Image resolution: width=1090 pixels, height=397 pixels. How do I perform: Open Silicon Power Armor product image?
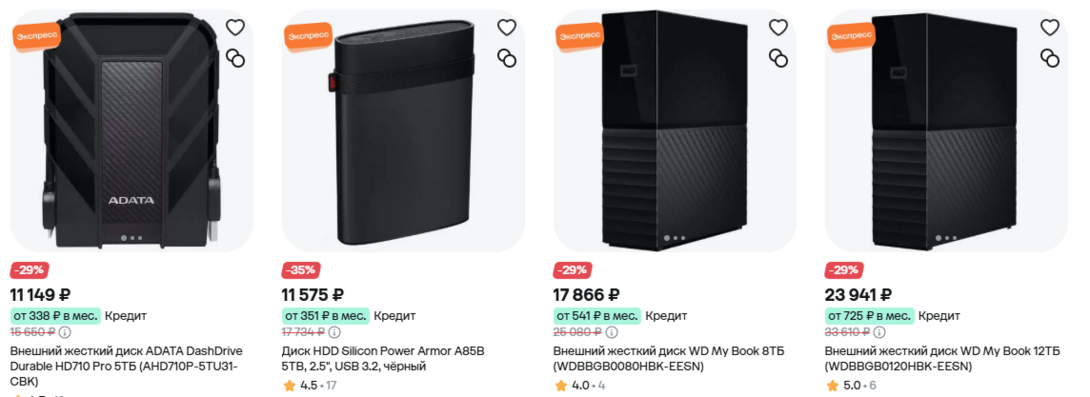click(402, 130)
